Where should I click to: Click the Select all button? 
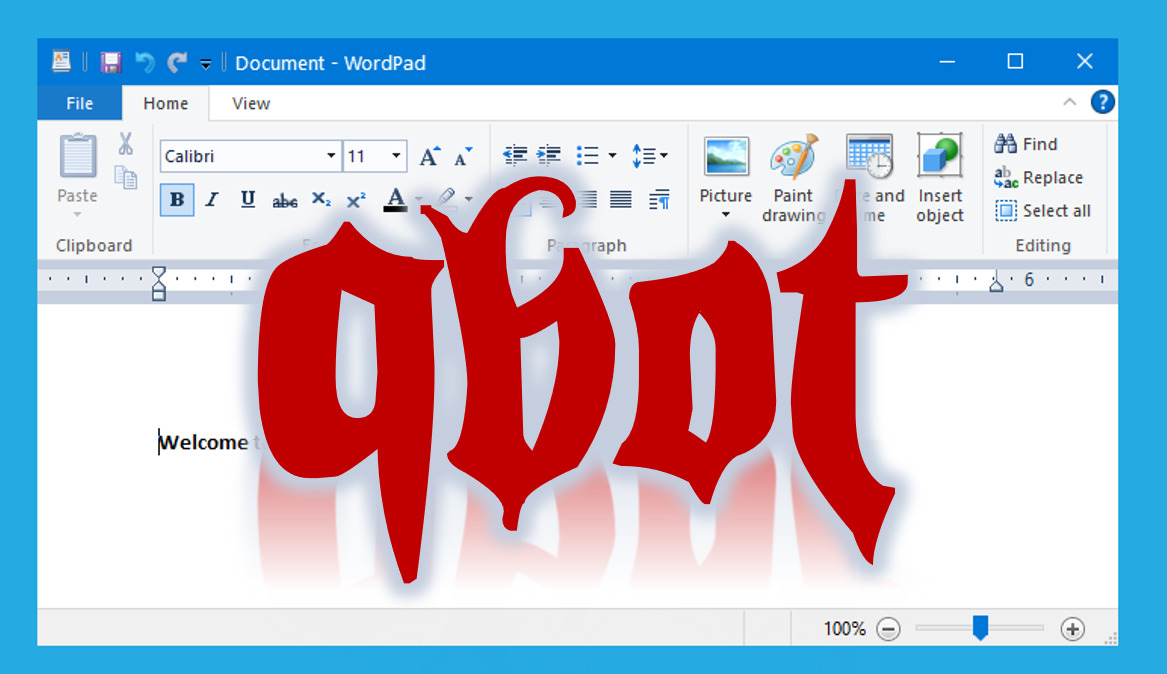coord(1043,211)
